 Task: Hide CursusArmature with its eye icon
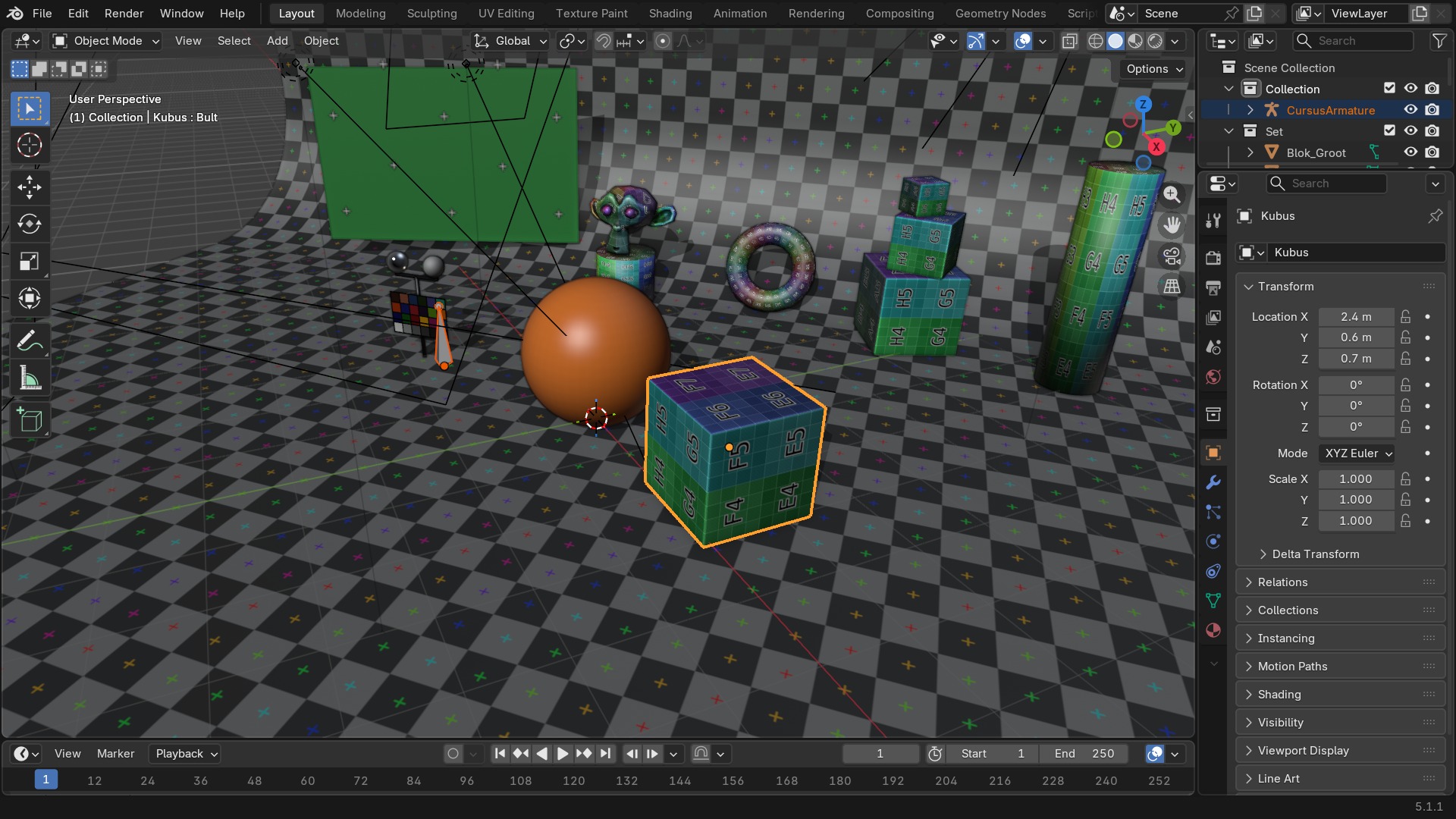1410,110
